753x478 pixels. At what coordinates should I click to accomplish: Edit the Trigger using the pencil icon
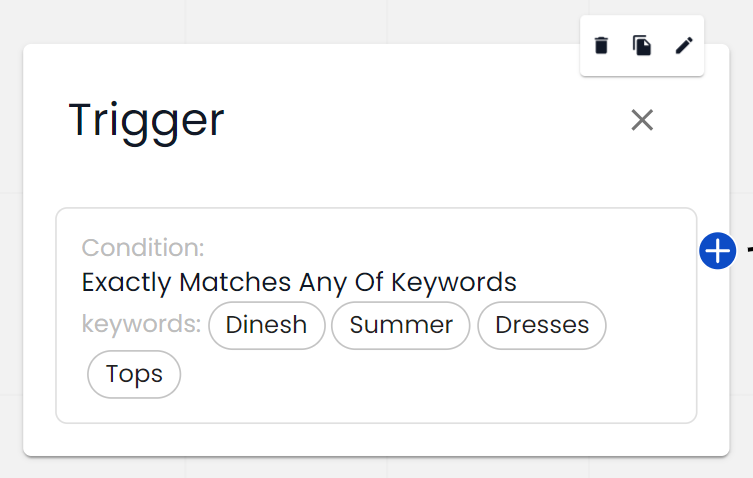click(684, 45)
